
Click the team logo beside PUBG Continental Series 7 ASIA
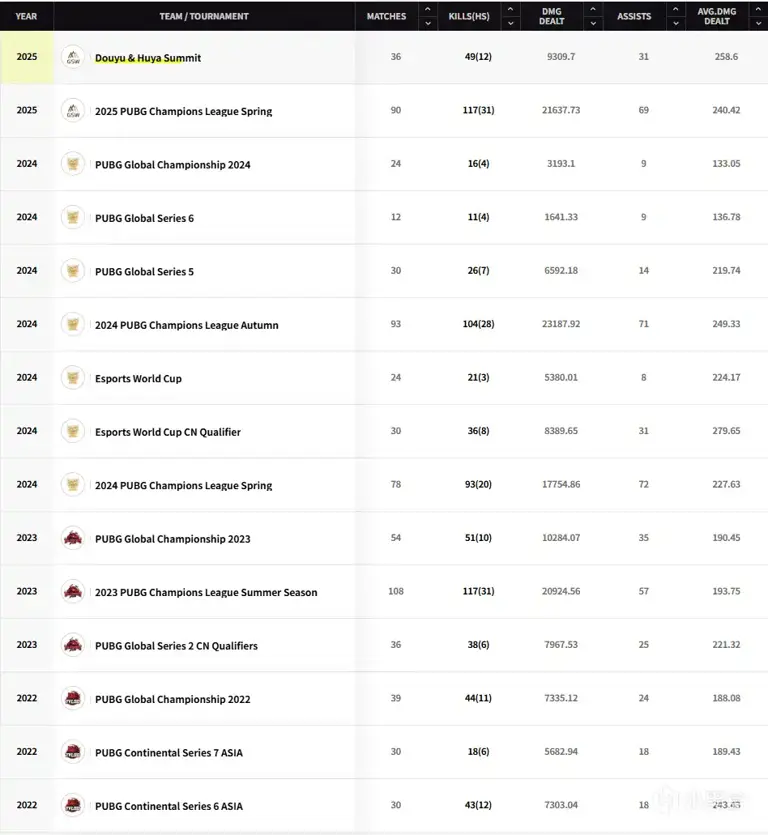(x=73, y=752)
